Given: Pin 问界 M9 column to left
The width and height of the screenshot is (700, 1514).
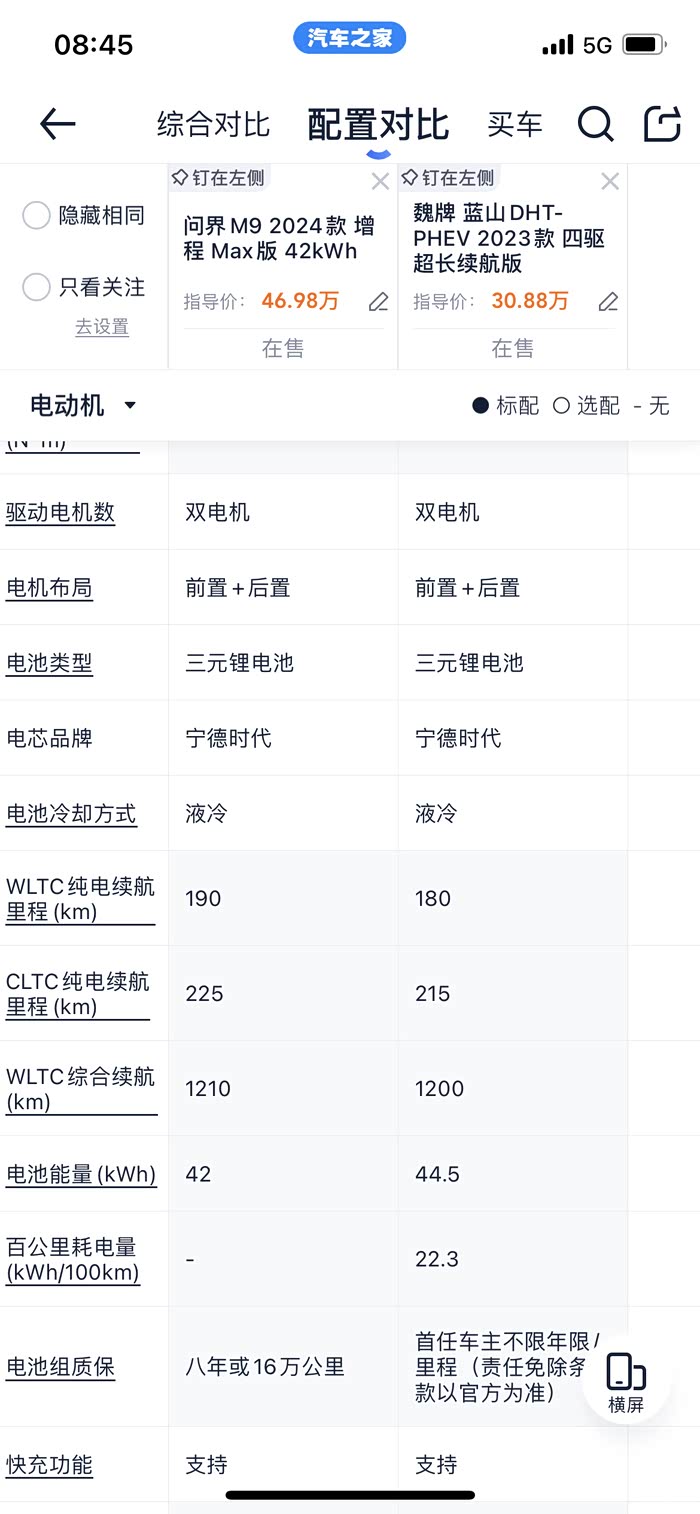Looking at the screenshot, I should [218, 178].
